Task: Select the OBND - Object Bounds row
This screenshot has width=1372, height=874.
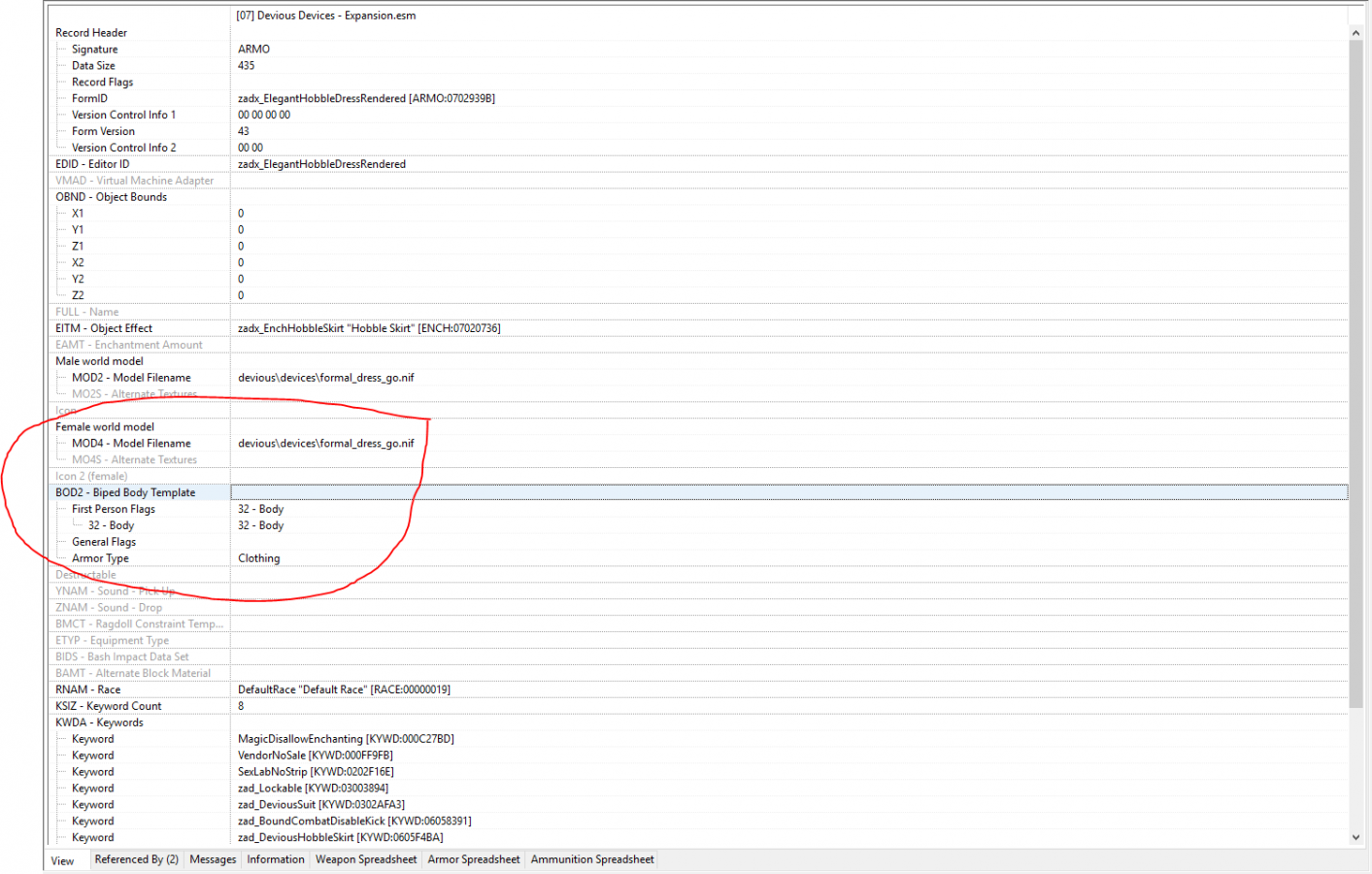Action: (111, 197)
